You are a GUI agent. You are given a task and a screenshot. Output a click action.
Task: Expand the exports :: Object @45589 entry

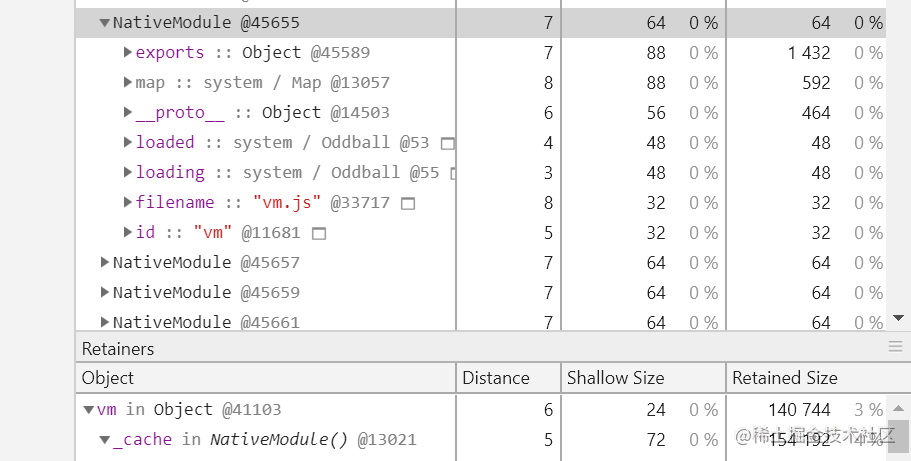coord(128,52)
